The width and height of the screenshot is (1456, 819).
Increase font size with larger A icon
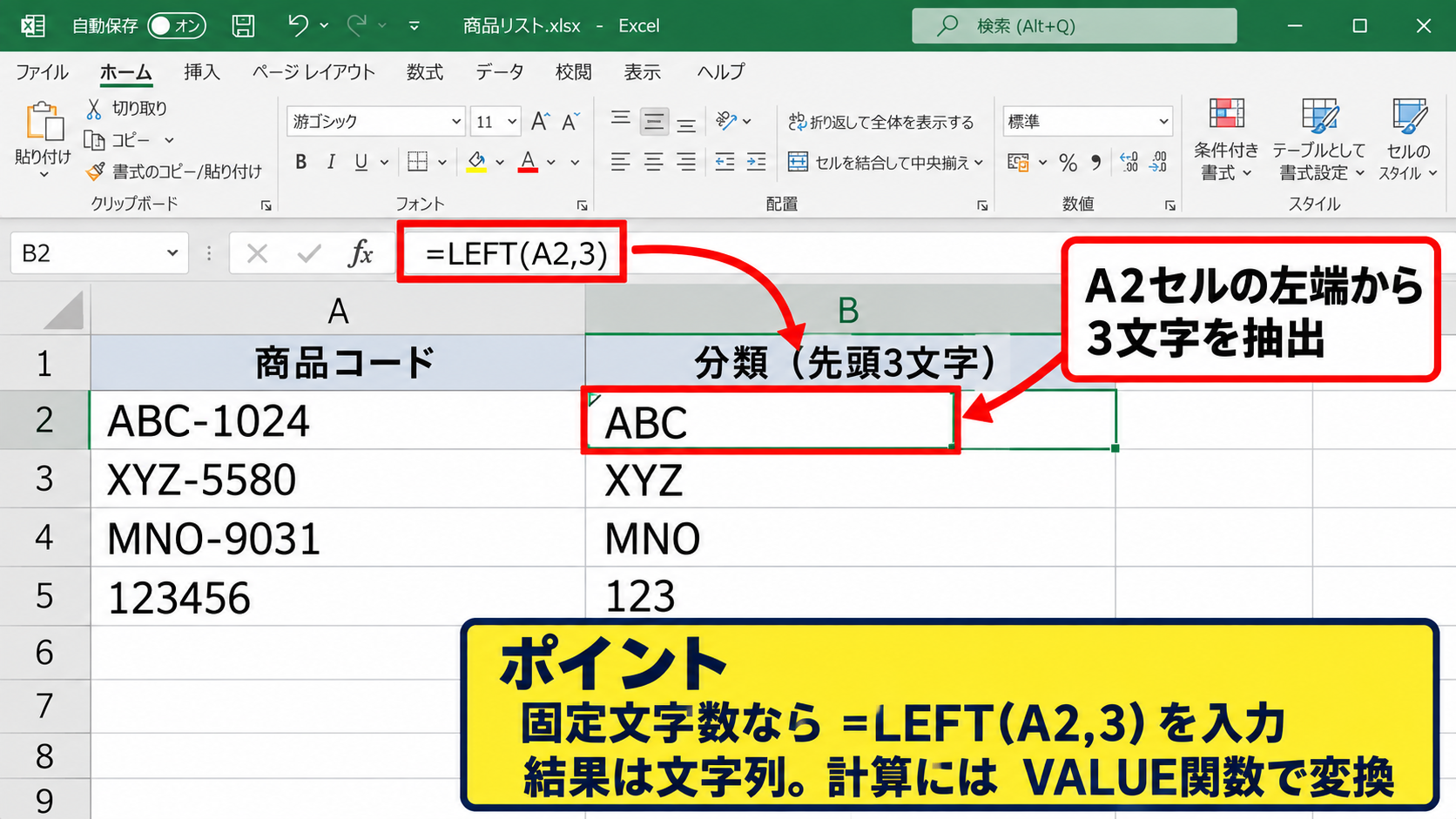point(540,122)
